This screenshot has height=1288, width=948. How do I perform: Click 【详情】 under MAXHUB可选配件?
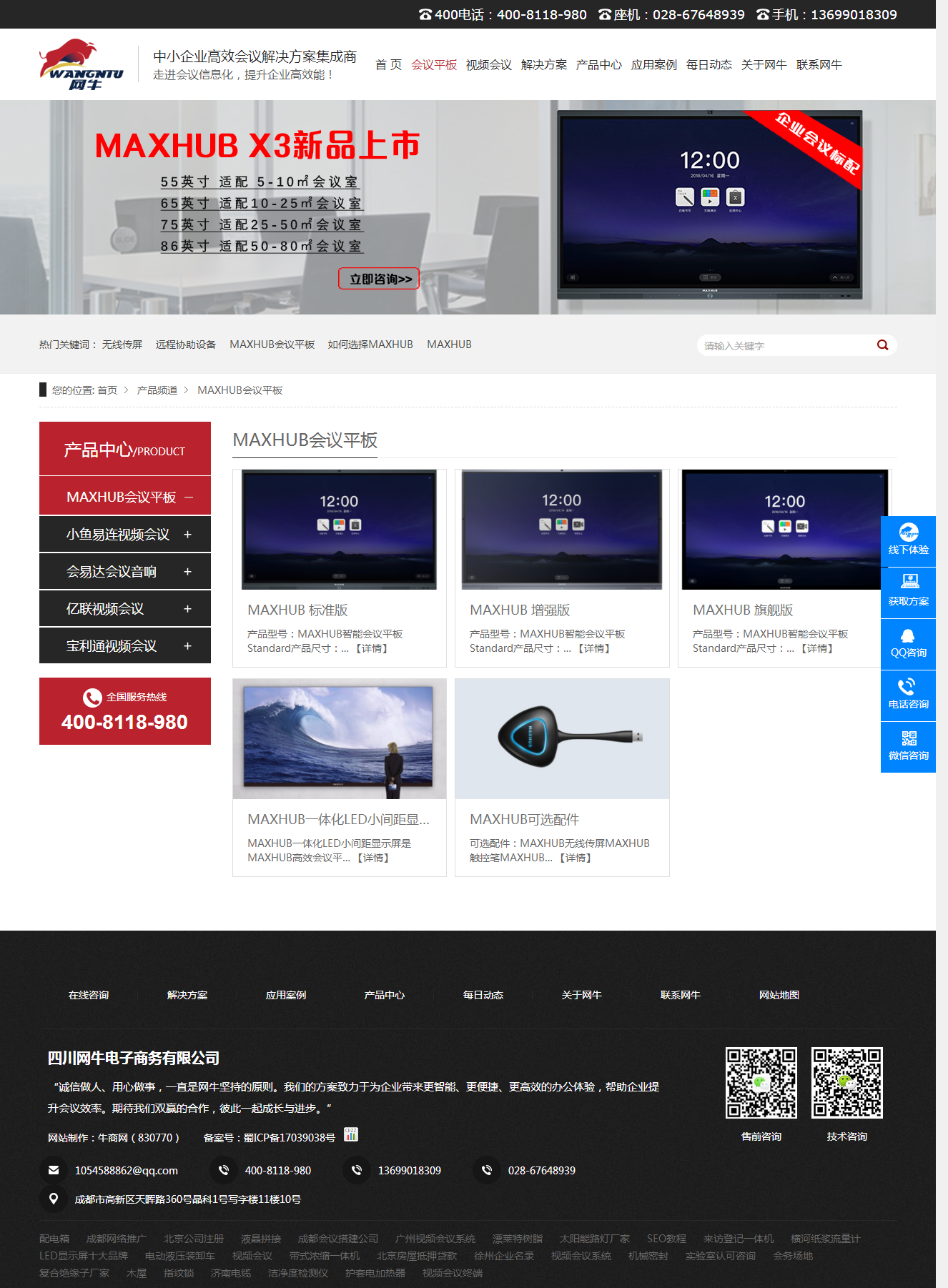tap(576, 858)
